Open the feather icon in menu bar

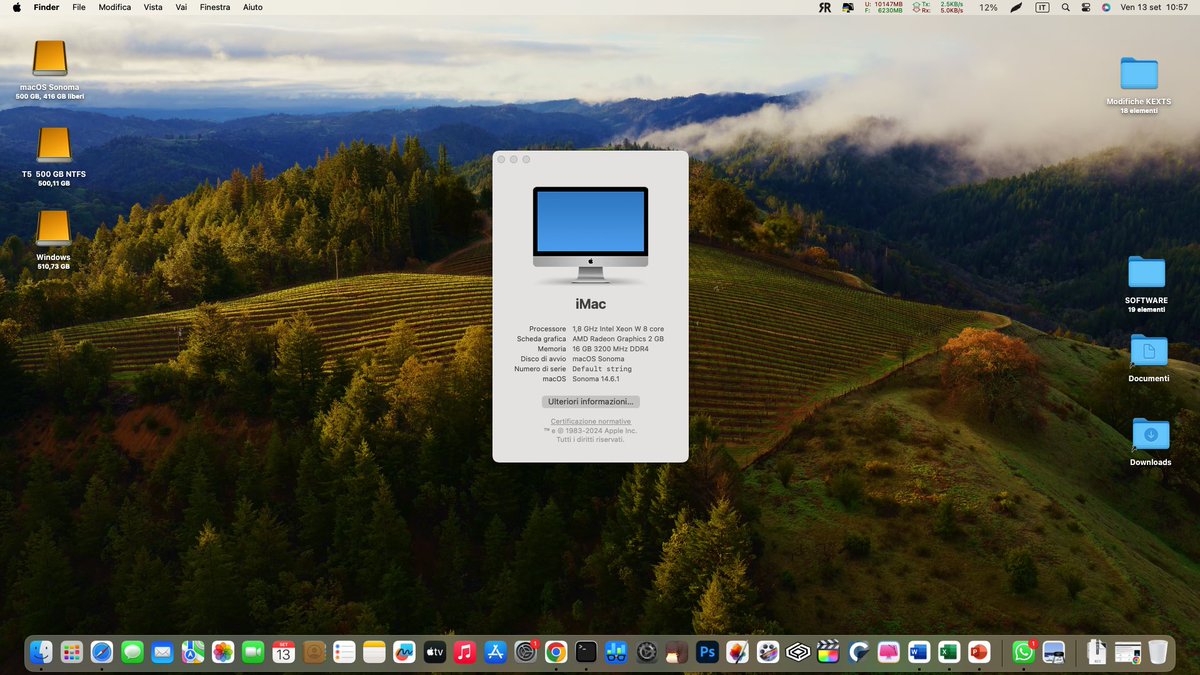click(x=1017, y=7)
